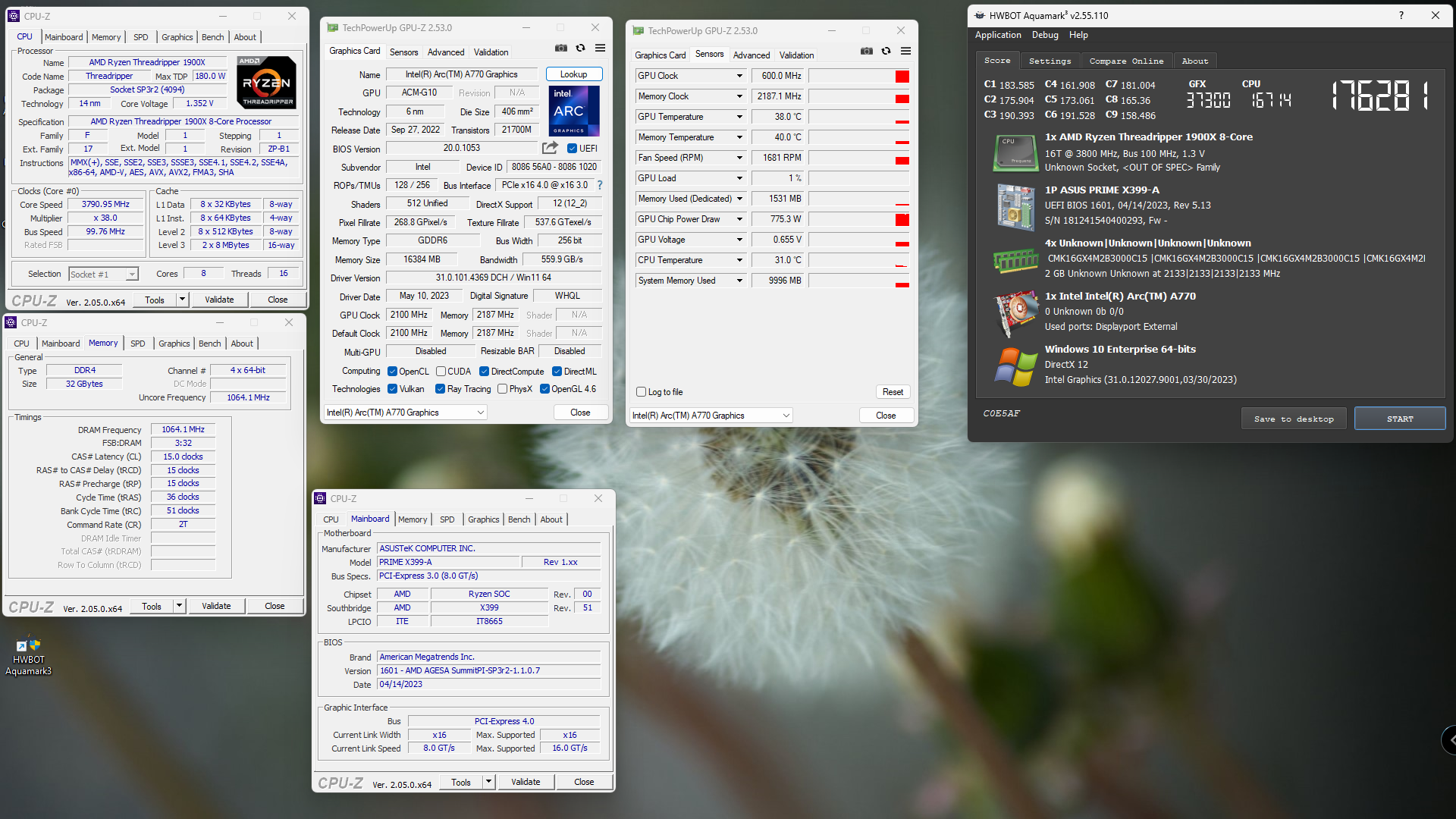
Task: Toggle the CUDA checkbox
Action: [441, 372]
